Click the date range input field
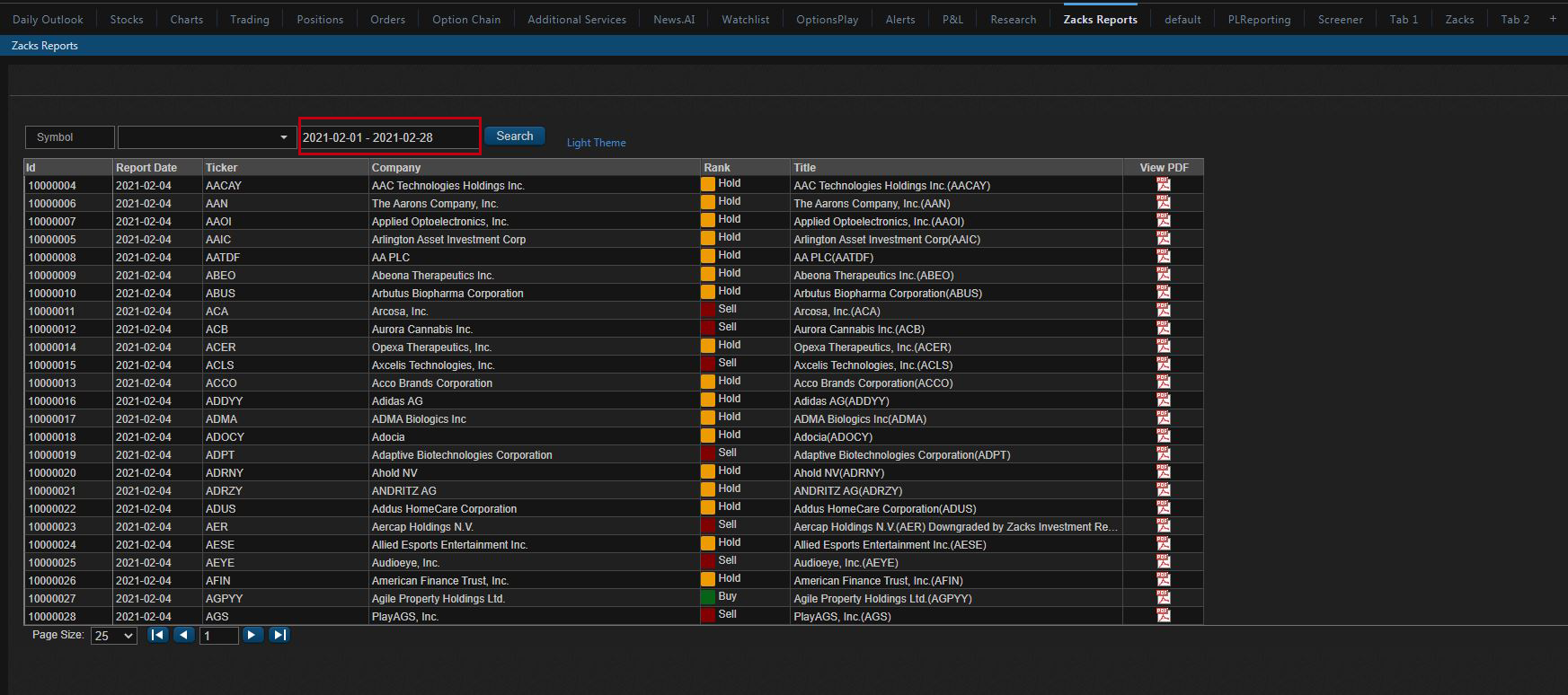The height and width of the screenshot is (695, 1568). tap(389, 137)
